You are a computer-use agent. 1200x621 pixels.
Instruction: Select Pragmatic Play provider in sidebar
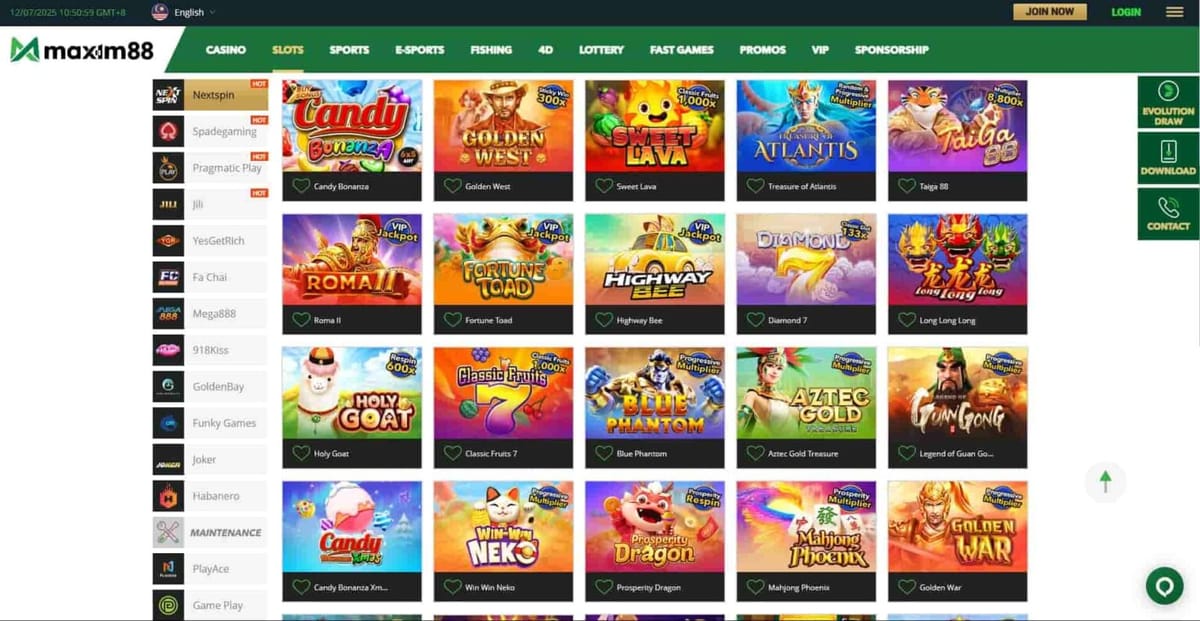point(210,168)
